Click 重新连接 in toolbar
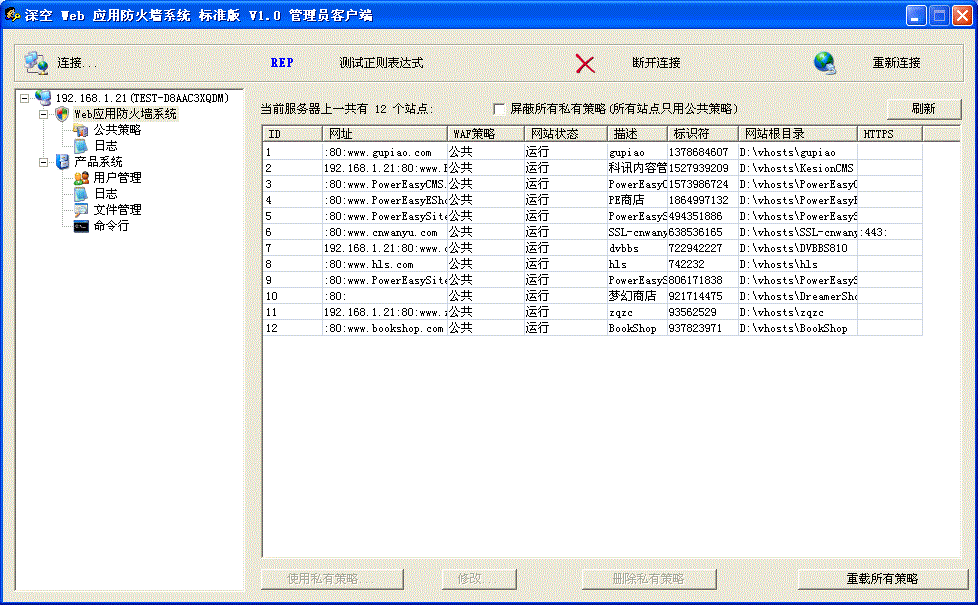The width and height of the screenshot is (978, 605). click(896, 63)
